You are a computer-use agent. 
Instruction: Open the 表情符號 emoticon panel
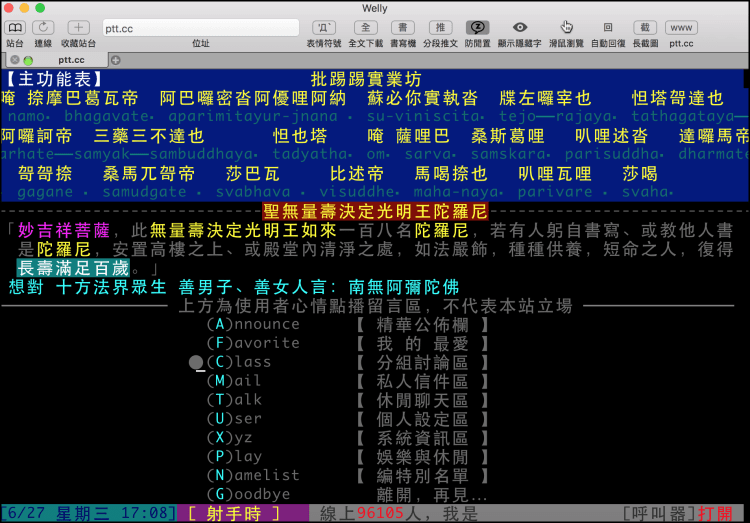click(324, 27)
